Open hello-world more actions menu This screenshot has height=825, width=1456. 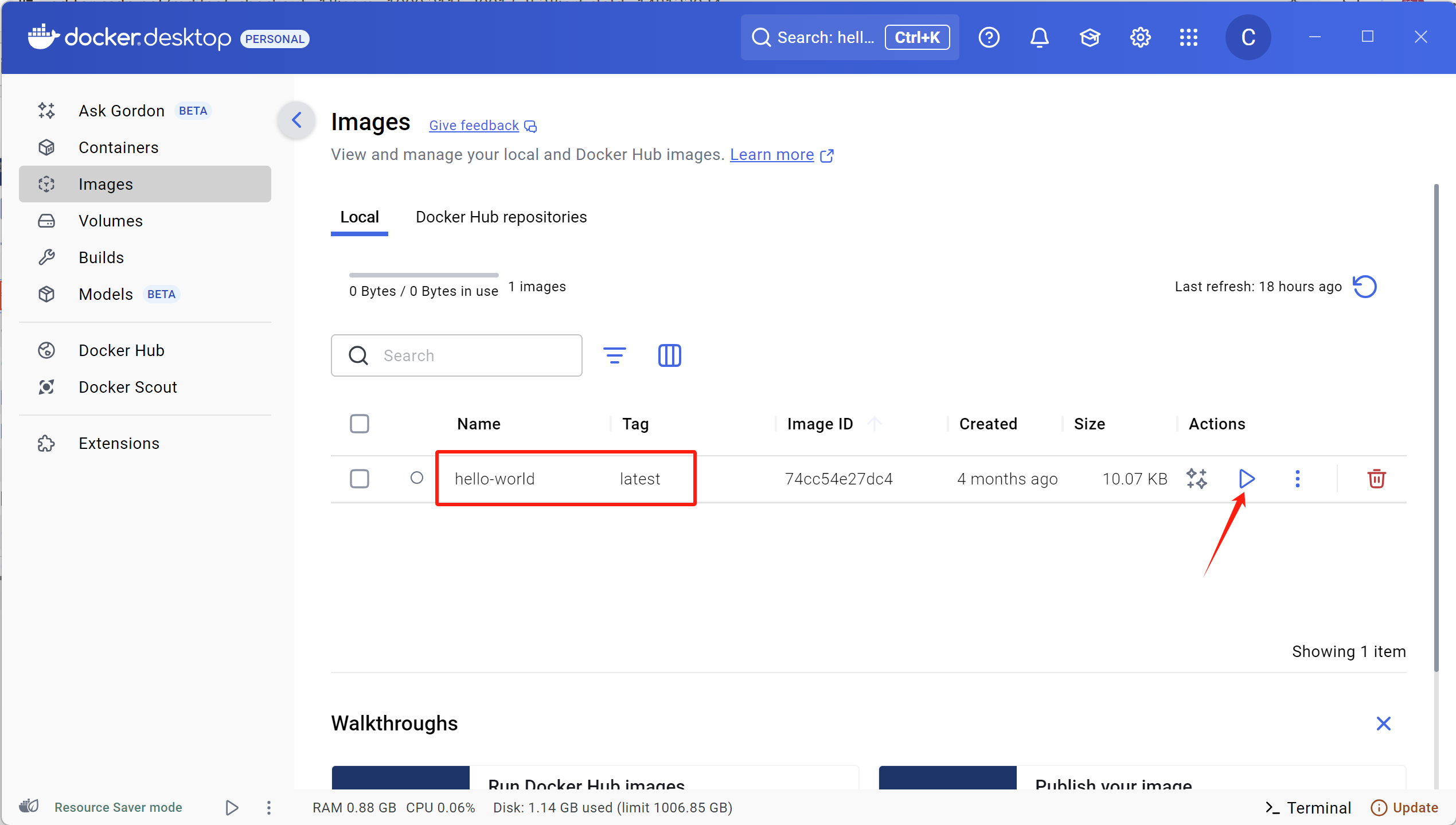(1297, 479)
